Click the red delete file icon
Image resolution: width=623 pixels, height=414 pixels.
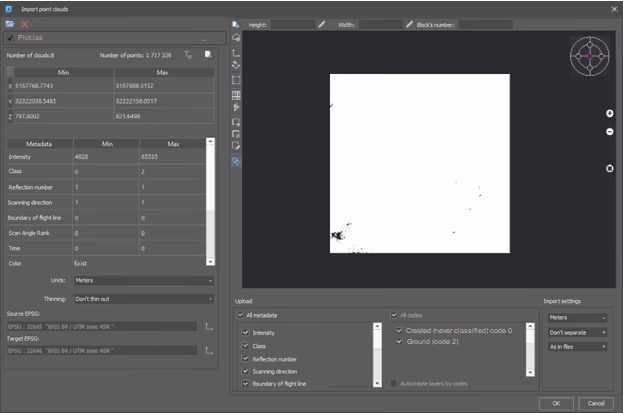pos(25,24)
